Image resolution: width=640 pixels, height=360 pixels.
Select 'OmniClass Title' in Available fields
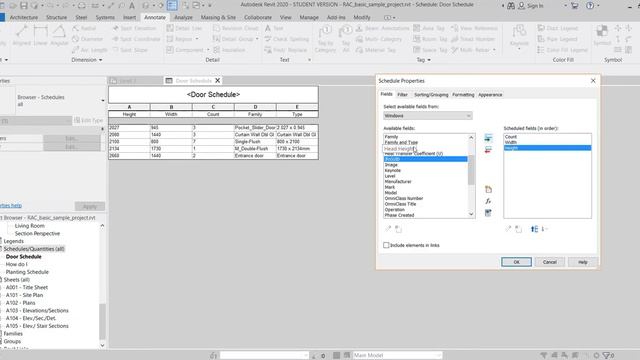400,204
